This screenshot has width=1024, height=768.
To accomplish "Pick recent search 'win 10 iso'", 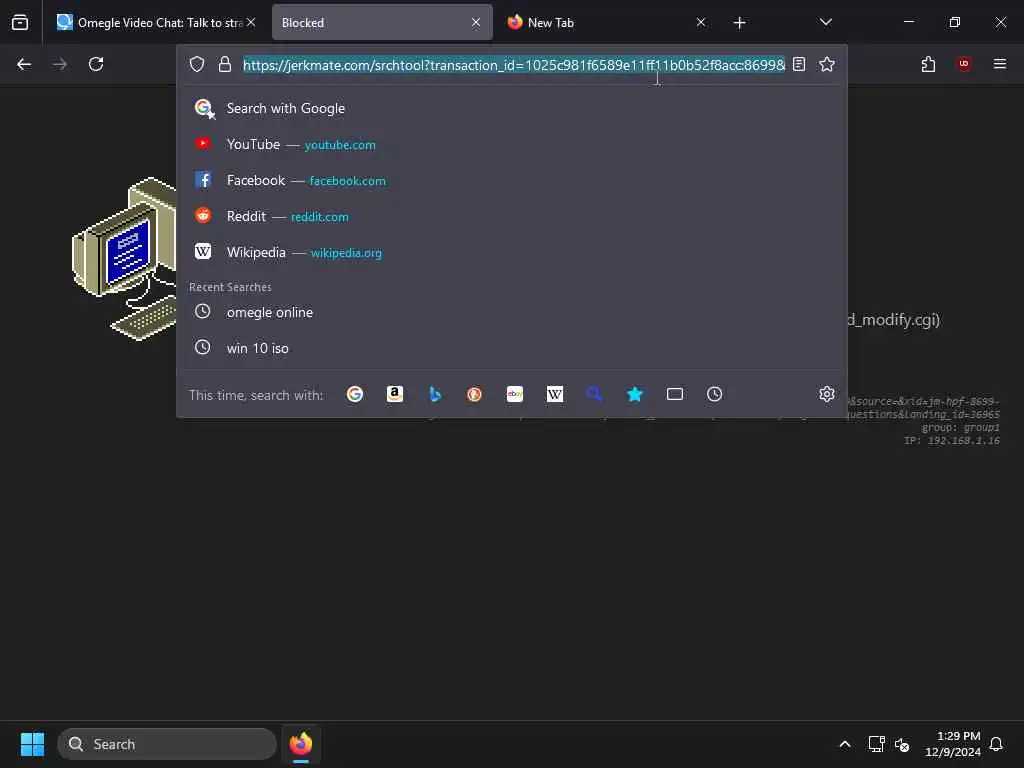I will [512, 348].
